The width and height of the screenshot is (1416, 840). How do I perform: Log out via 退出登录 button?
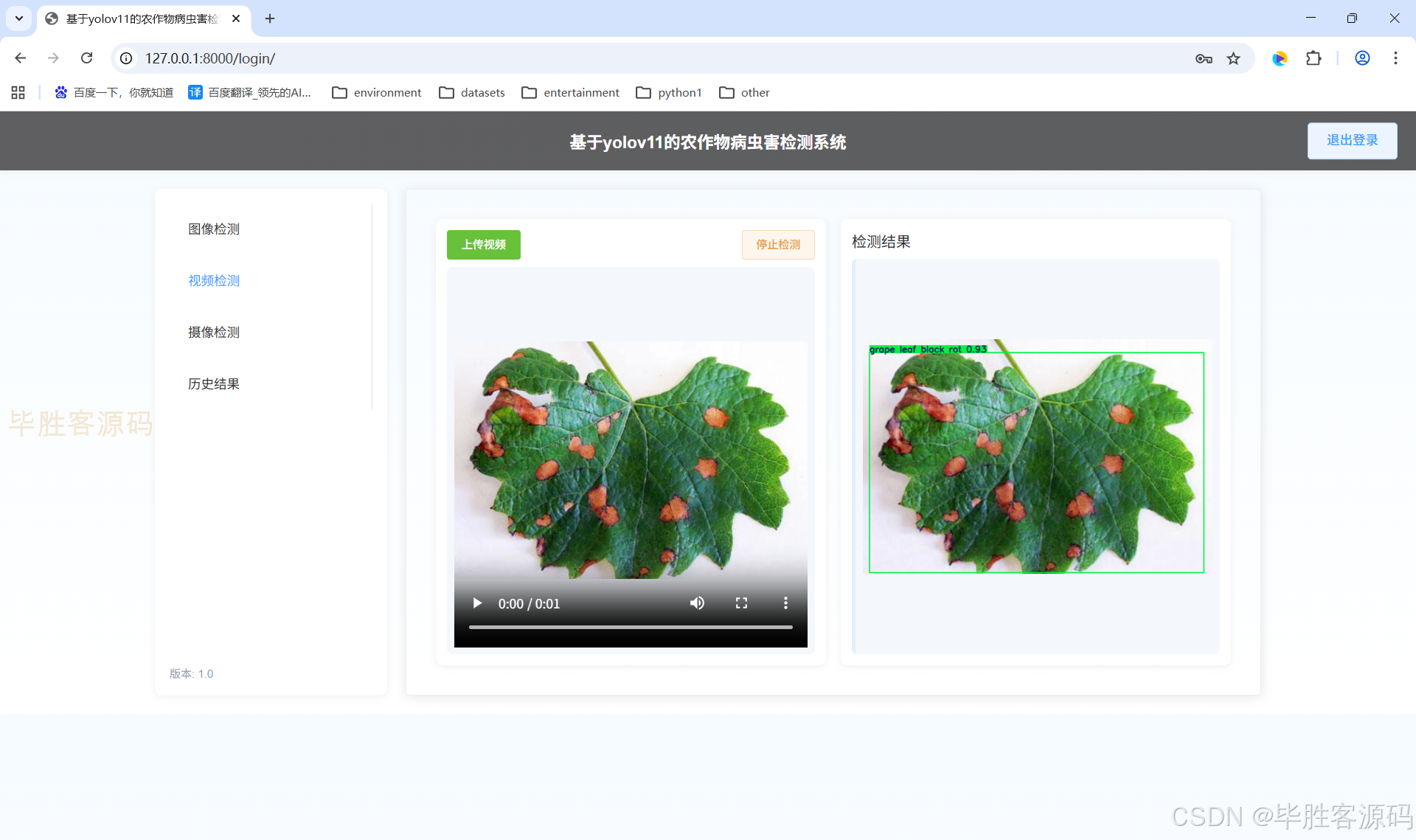1352,140
